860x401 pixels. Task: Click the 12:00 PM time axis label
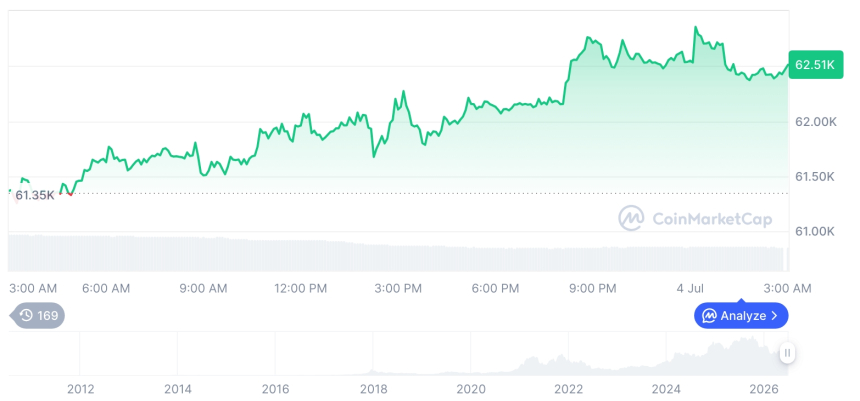pos(300,288)
